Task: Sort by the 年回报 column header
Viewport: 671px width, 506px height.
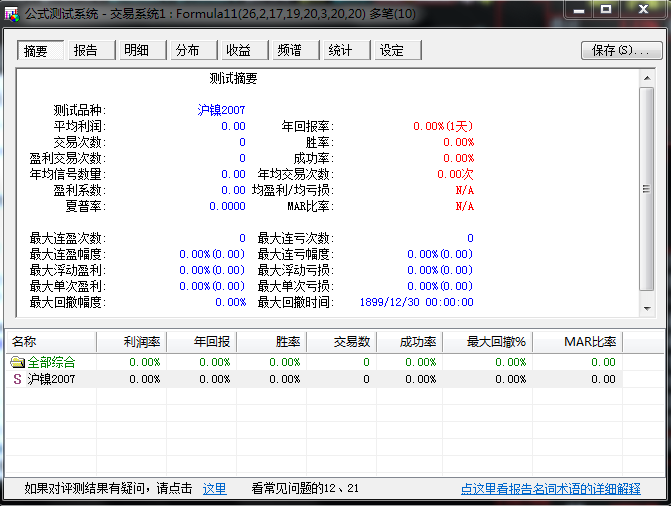Action: click(x=202, y=342)
